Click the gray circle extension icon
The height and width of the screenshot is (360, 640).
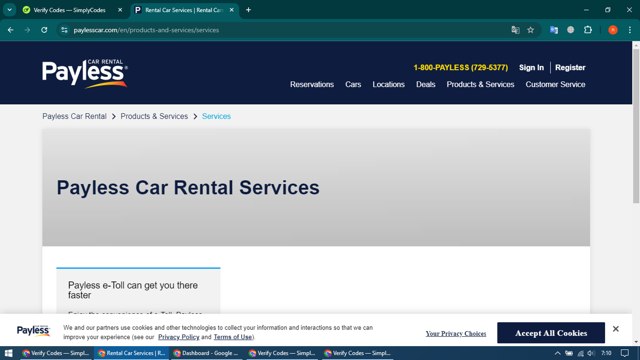coord(571,30)
